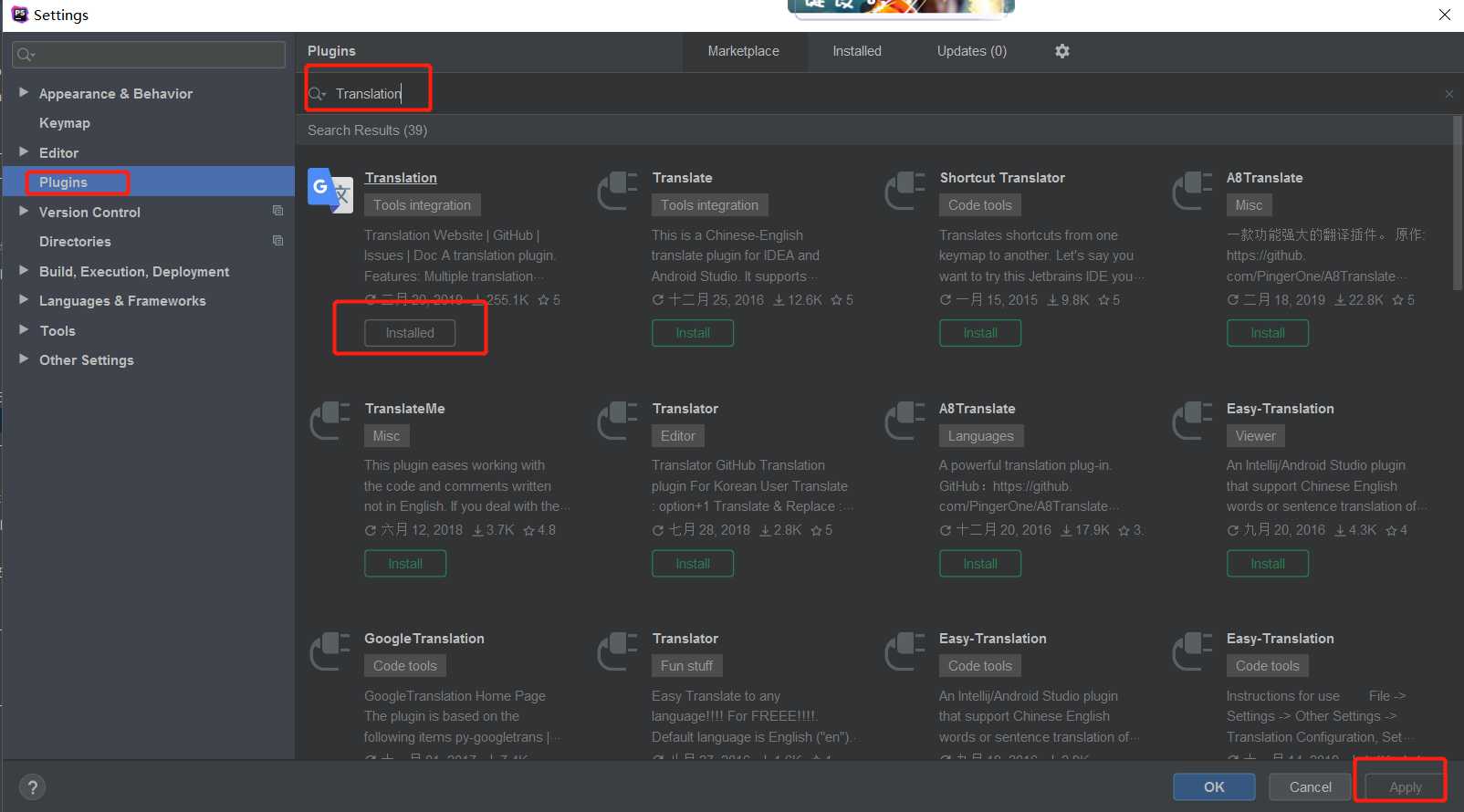Image resolution: width=1464 pixels, height=812 pixels.
Task: Install the Translator Editor plugin
Action: [x=693, y=564]
